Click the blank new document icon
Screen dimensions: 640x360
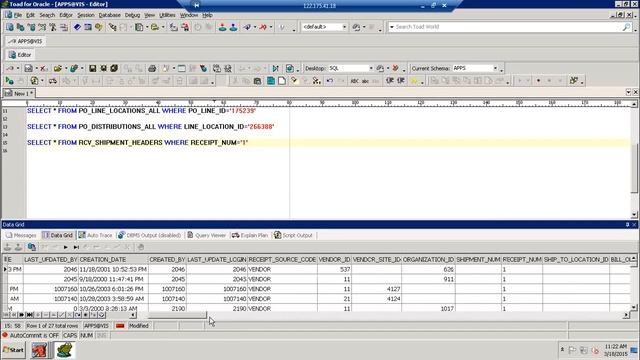282,81
